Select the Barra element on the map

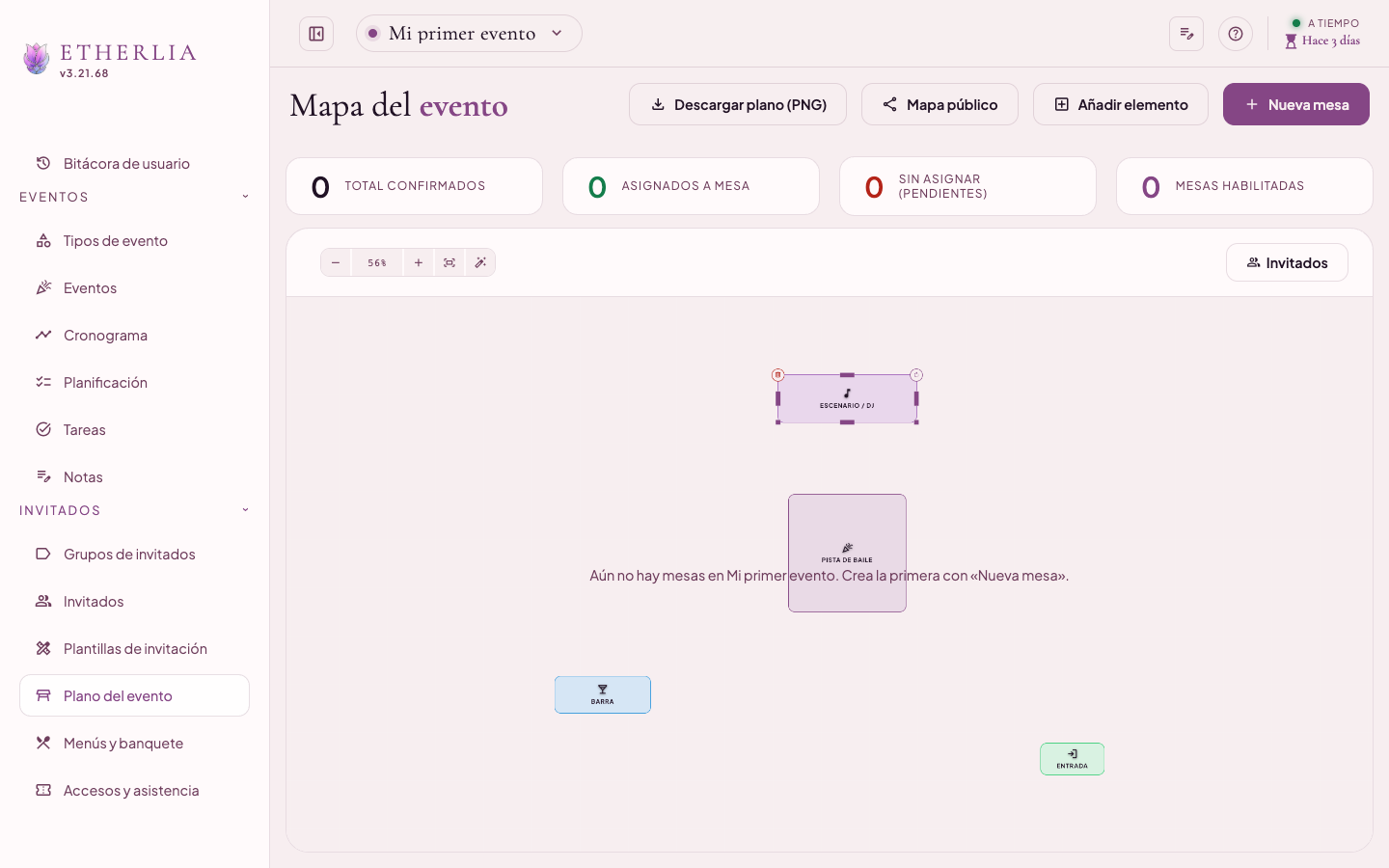tap(603, 694)
